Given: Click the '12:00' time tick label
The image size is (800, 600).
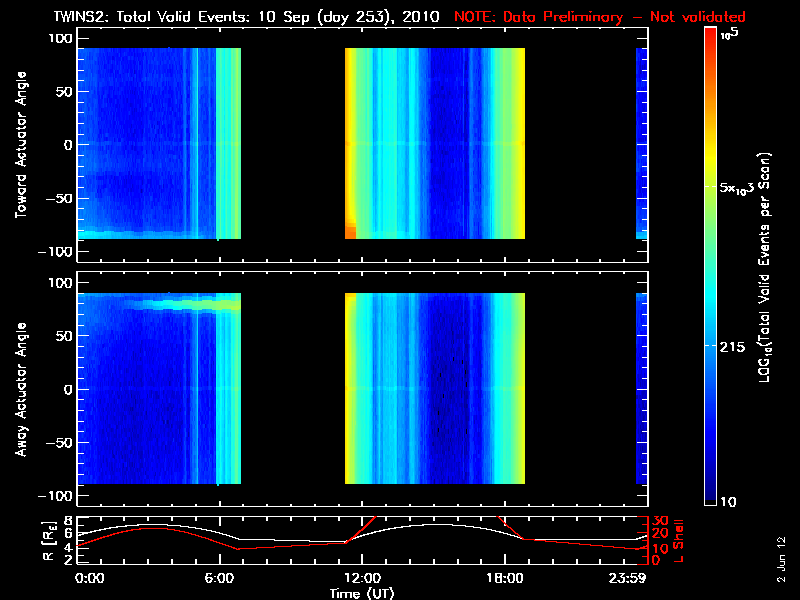Looking at the screenshot, I should coord(362,578).
